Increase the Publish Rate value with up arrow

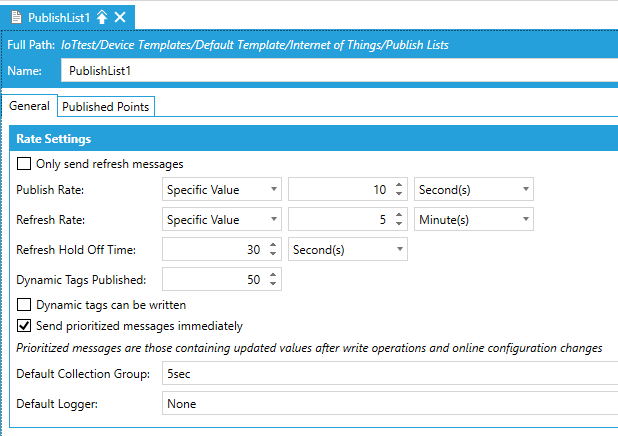[399, 185]
